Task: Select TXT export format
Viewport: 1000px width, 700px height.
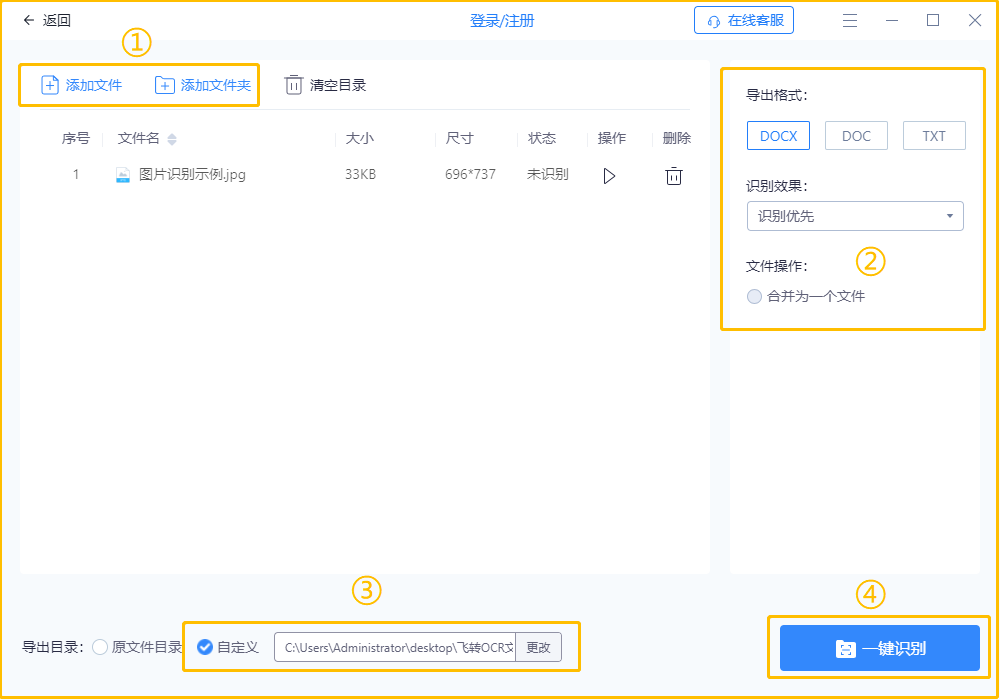Action: click(934, 136)
